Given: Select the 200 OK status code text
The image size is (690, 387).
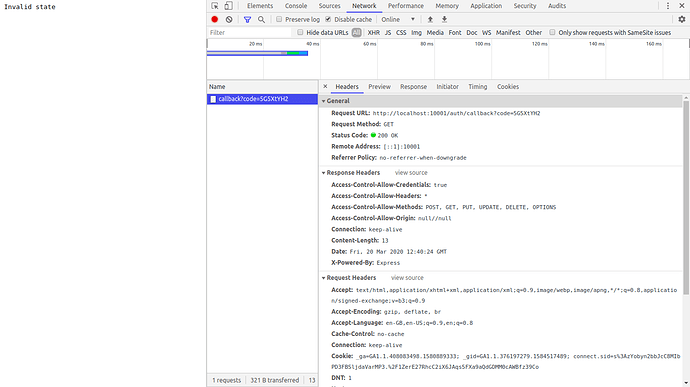Looking at the screenshot, I should (x=388, y=136).
